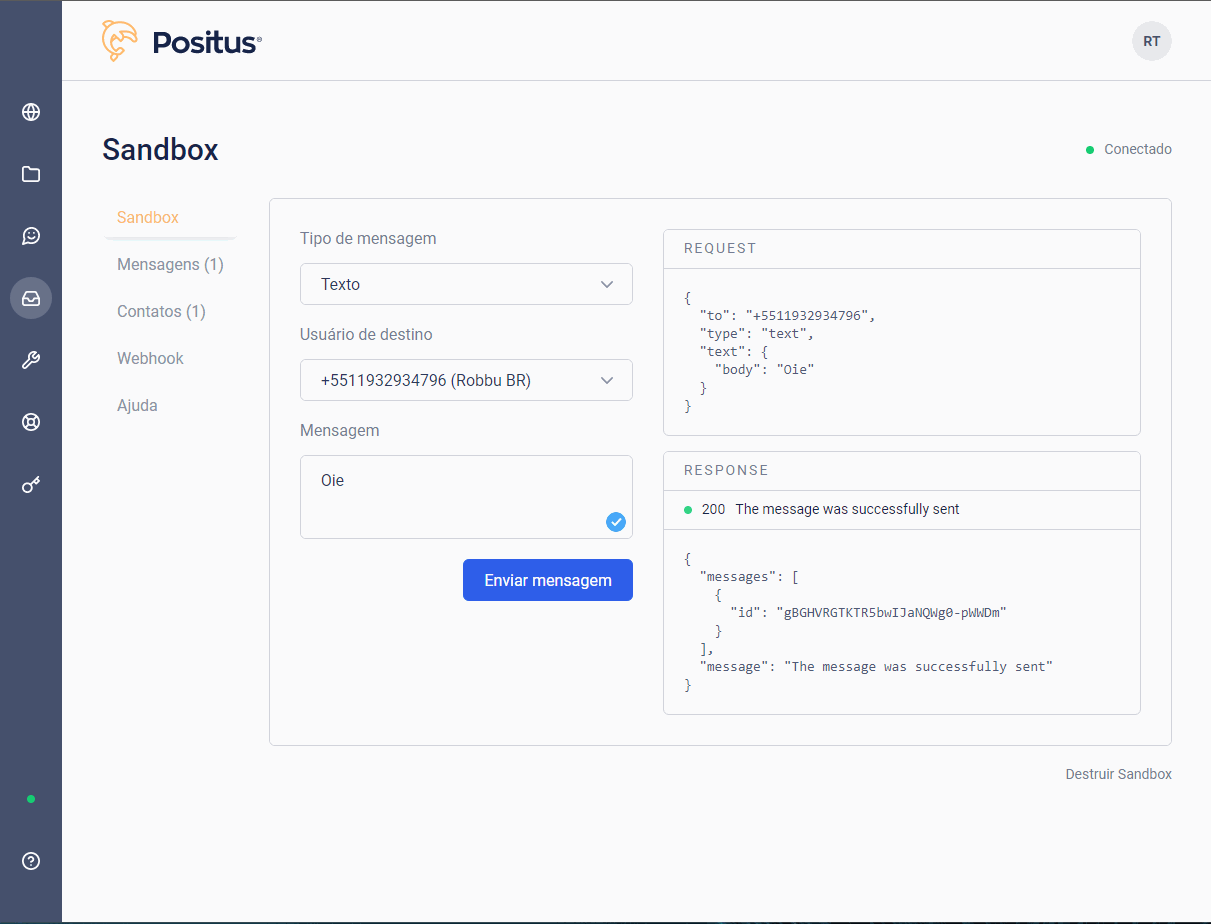Select the Webhook tab
1211x924 pixels.
tap(150, 358)
